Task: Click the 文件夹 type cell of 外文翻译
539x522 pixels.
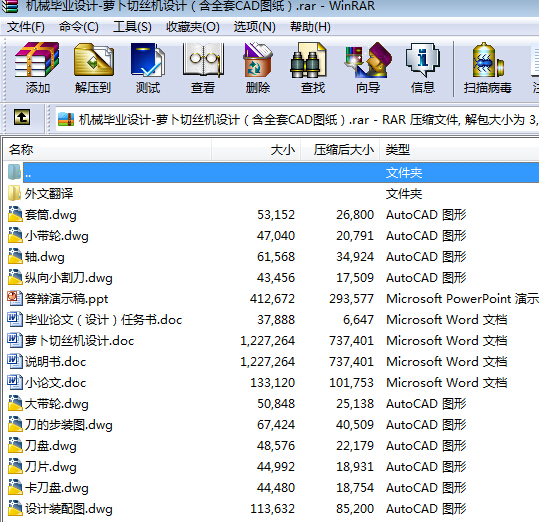Action: coord(404,194)
